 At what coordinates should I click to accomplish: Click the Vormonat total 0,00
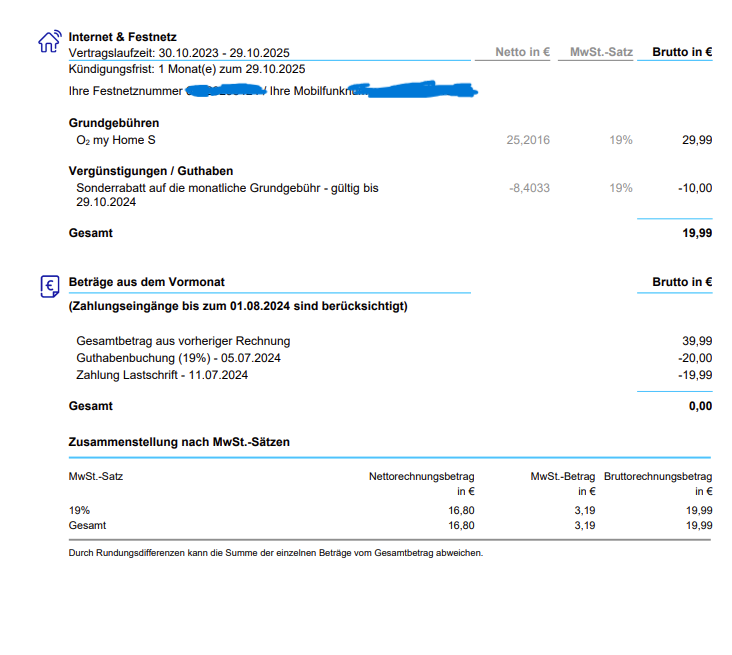[700, 406]
